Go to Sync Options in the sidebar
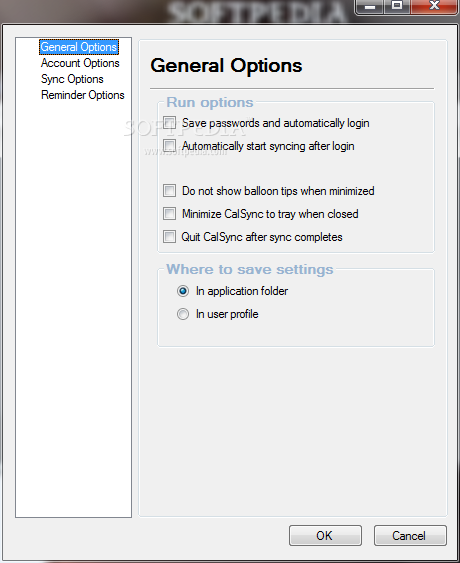The image size is (460, 563). (x=72, y=79)
